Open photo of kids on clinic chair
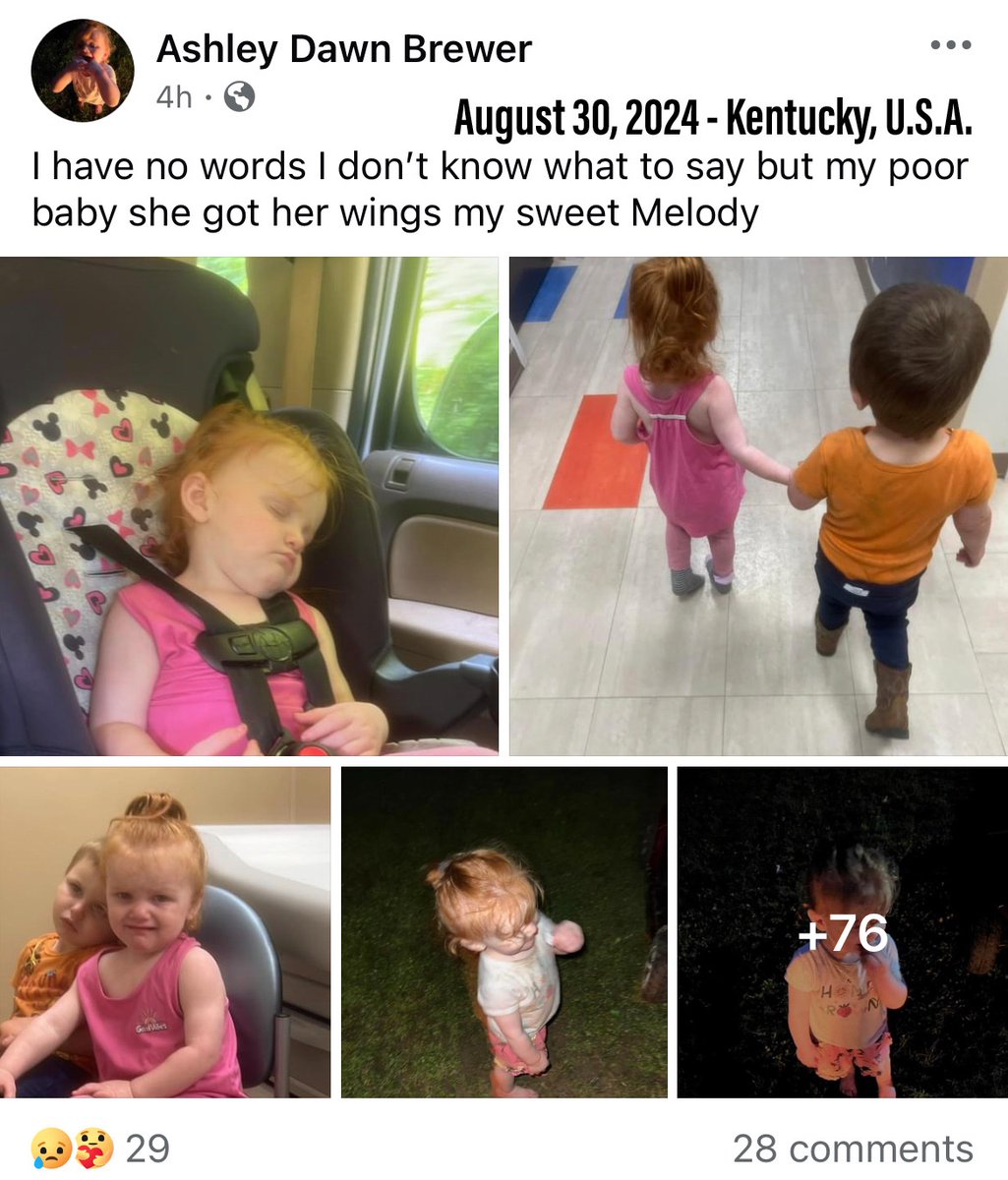 [165, 932]
